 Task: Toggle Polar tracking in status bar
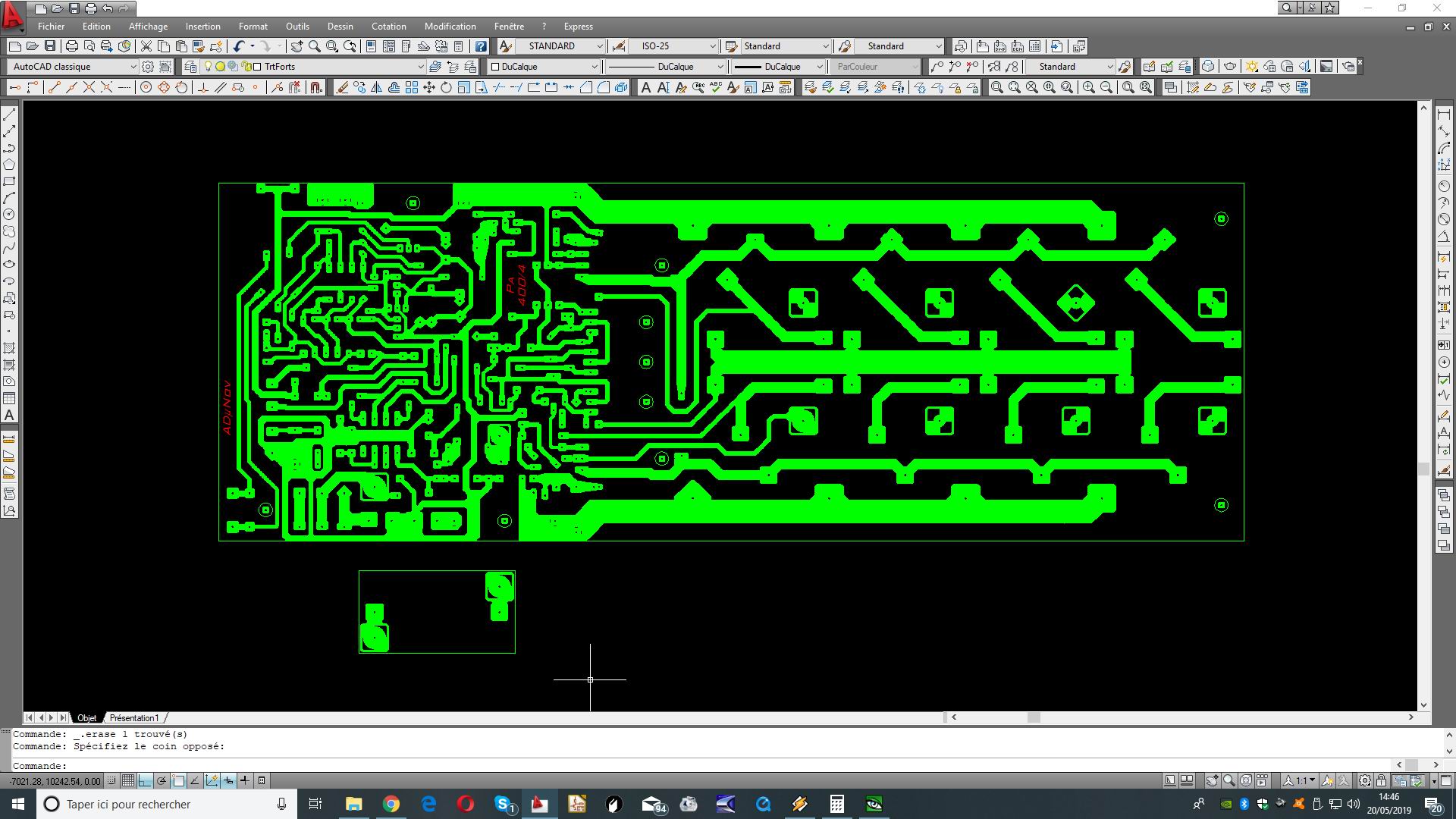point(162,780)
